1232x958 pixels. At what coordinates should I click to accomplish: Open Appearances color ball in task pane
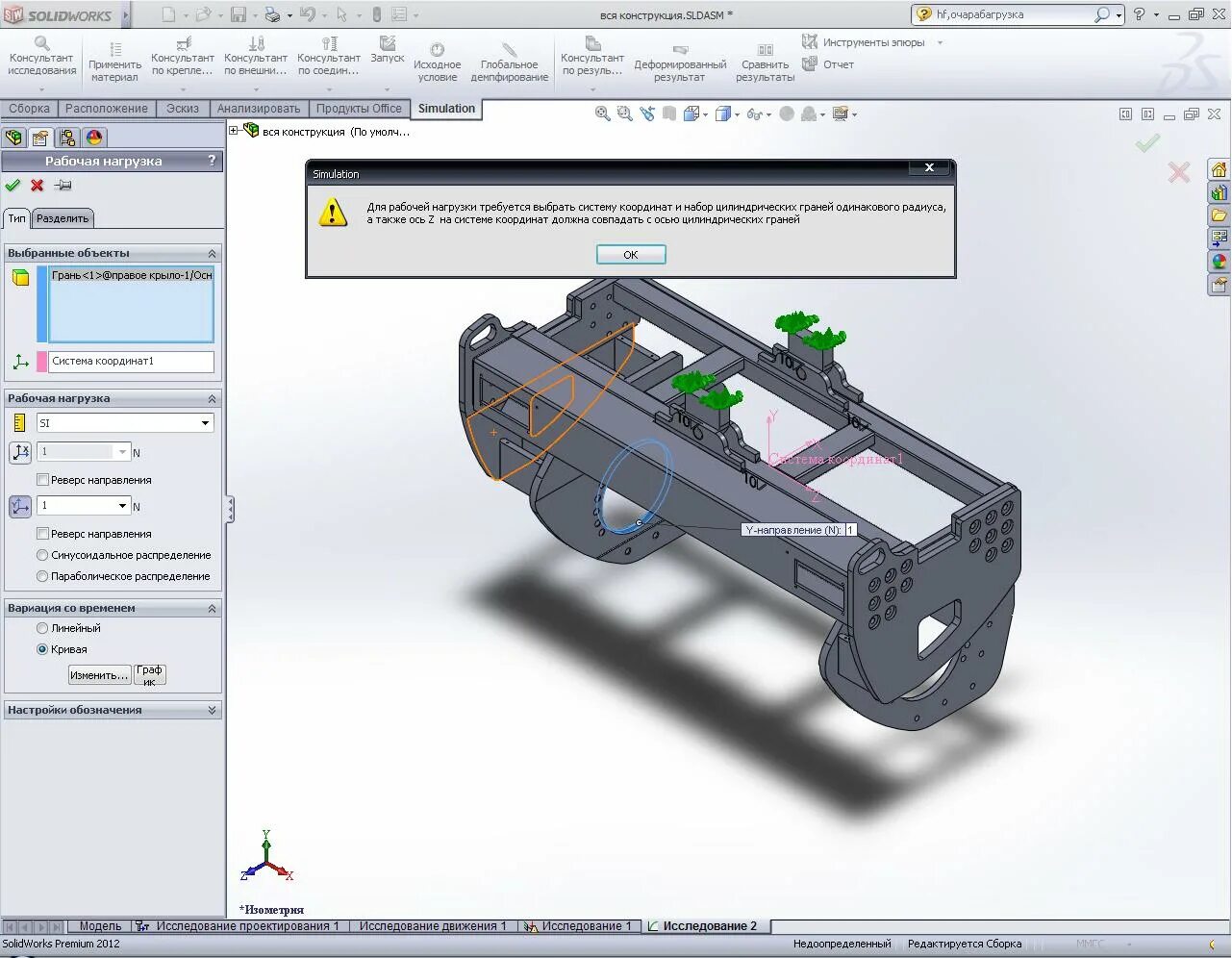(1219, 262)
